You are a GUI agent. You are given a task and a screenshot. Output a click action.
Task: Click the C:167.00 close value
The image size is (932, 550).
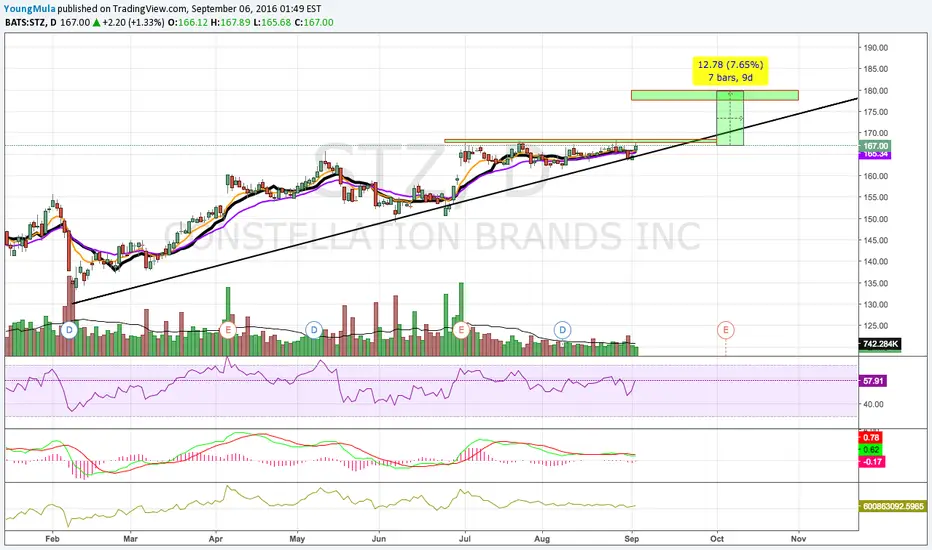314,23
